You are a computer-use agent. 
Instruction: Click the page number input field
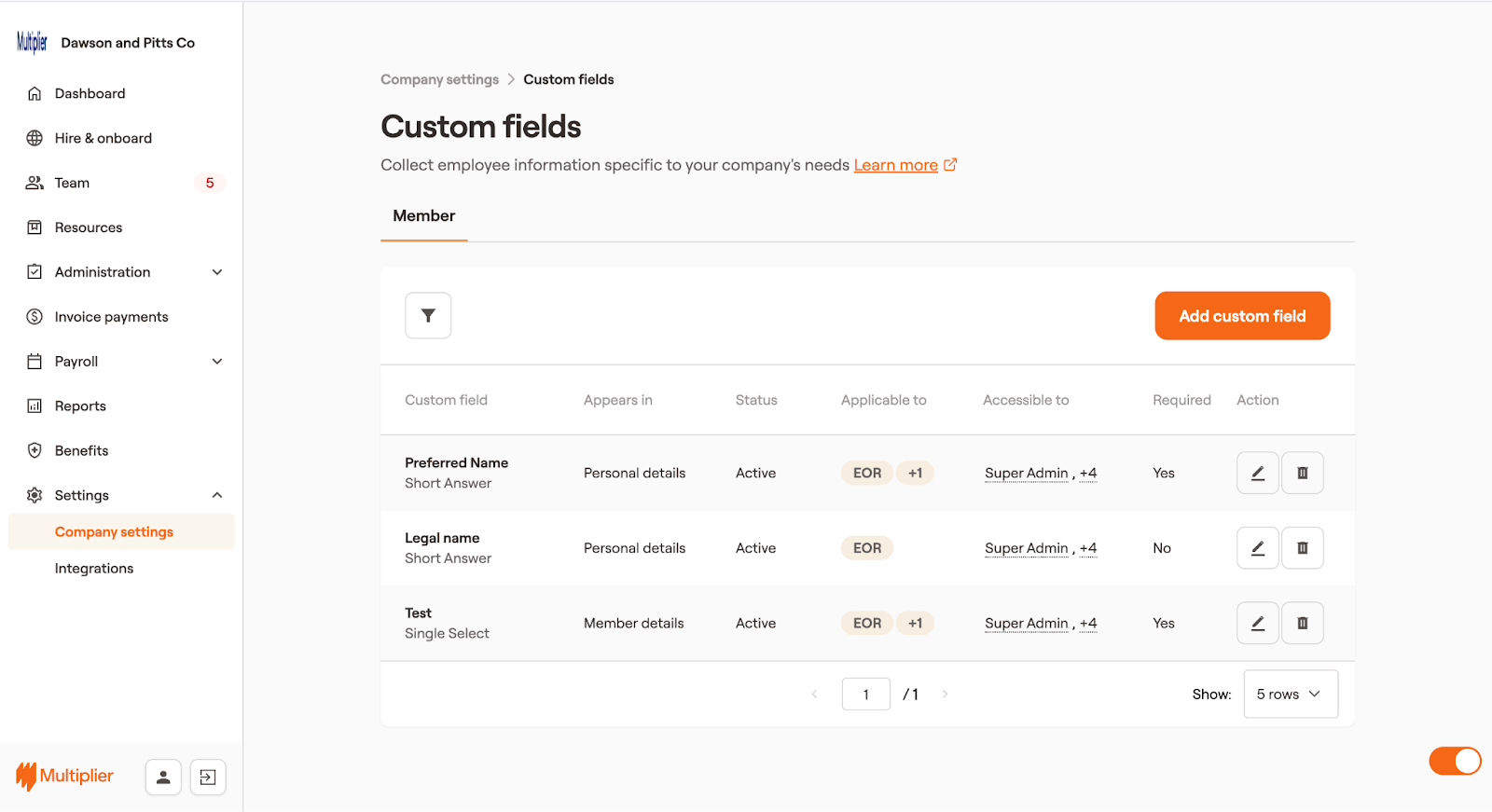[865, 695]
